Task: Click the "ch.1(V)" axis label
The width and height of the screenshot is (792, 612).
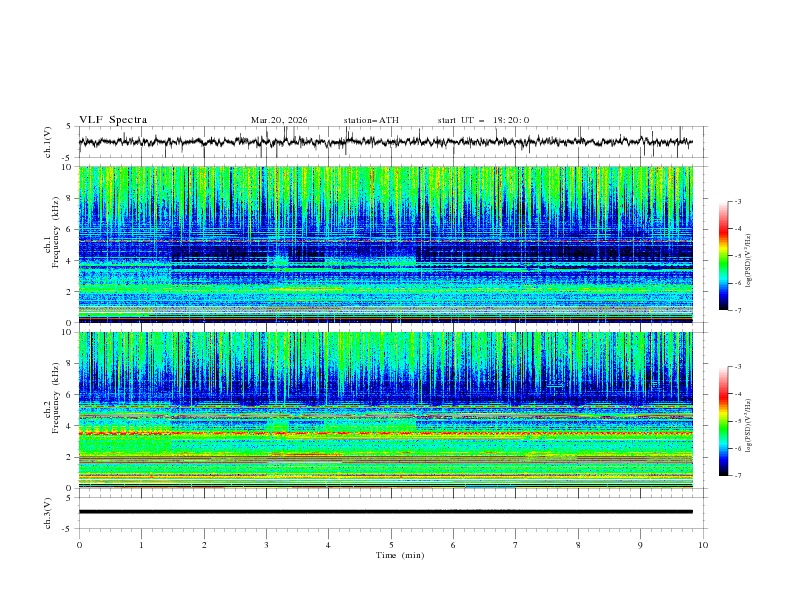Action: [x=48, y=142]
